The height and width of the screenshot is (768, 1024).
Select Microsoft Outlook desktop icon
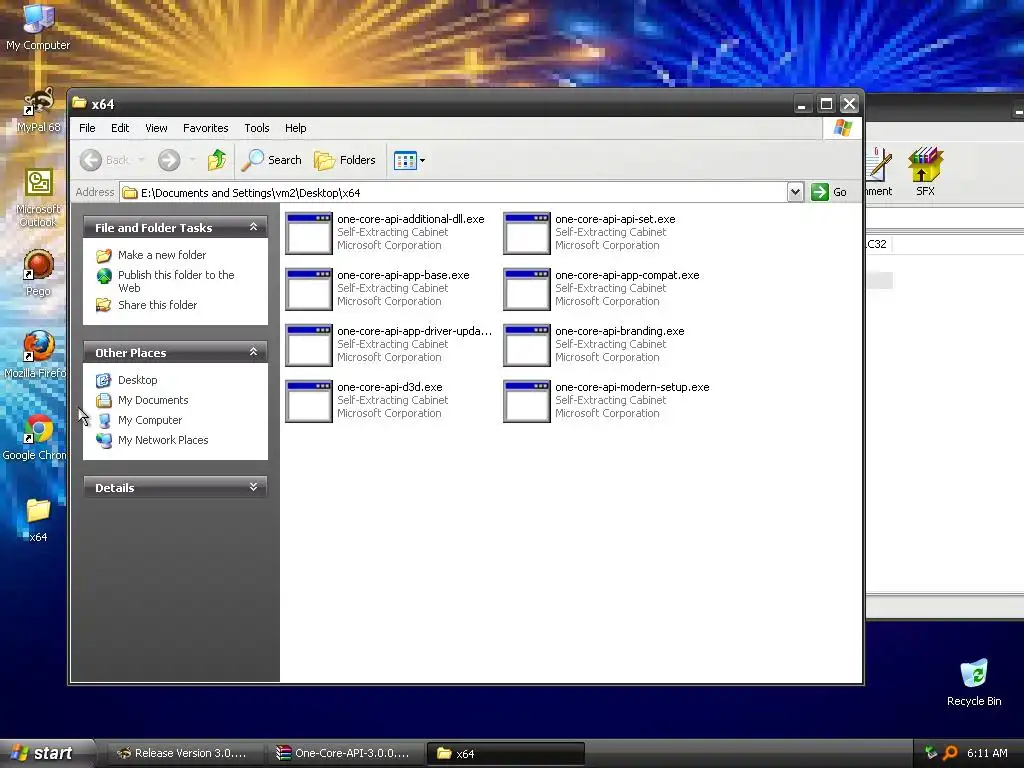(38, 198)
